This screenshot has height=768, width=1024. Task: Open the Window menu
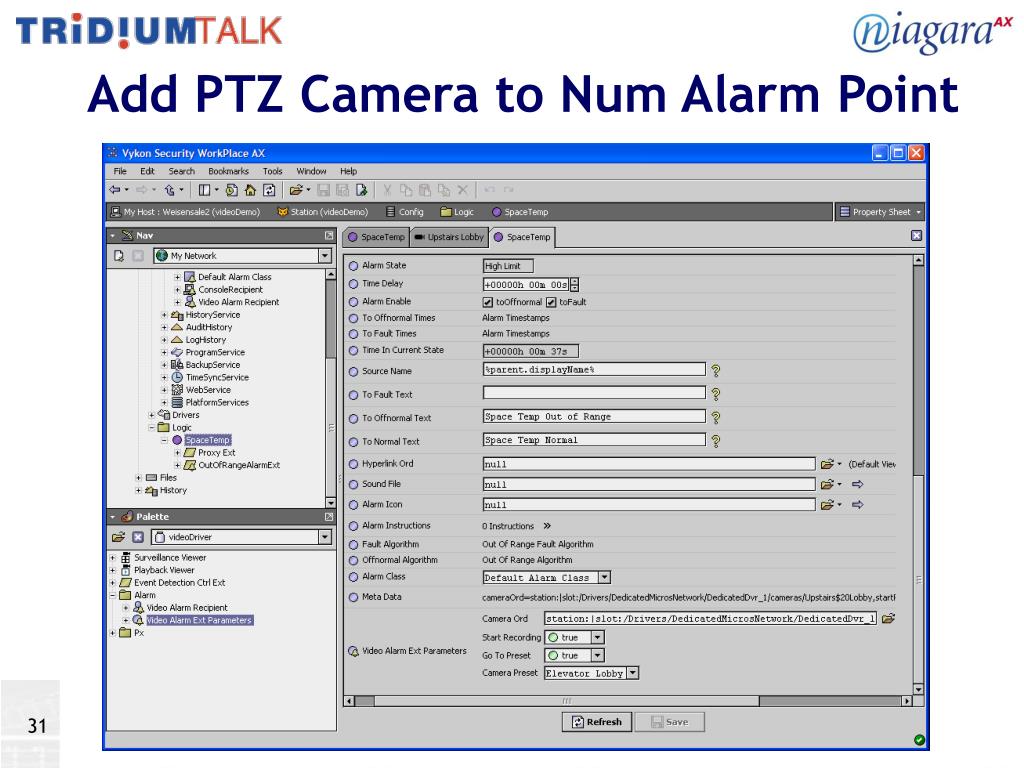312,171
